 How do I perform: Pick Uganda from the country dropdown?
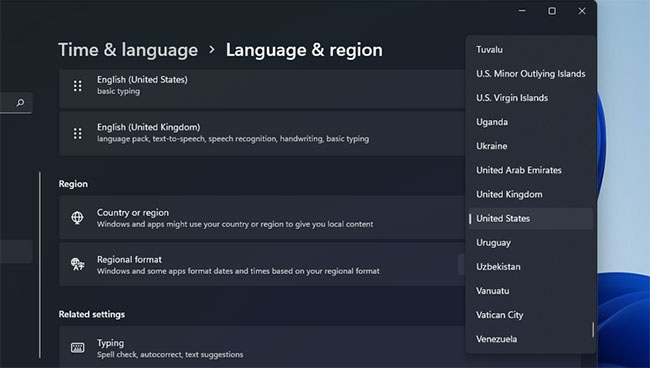492,122
